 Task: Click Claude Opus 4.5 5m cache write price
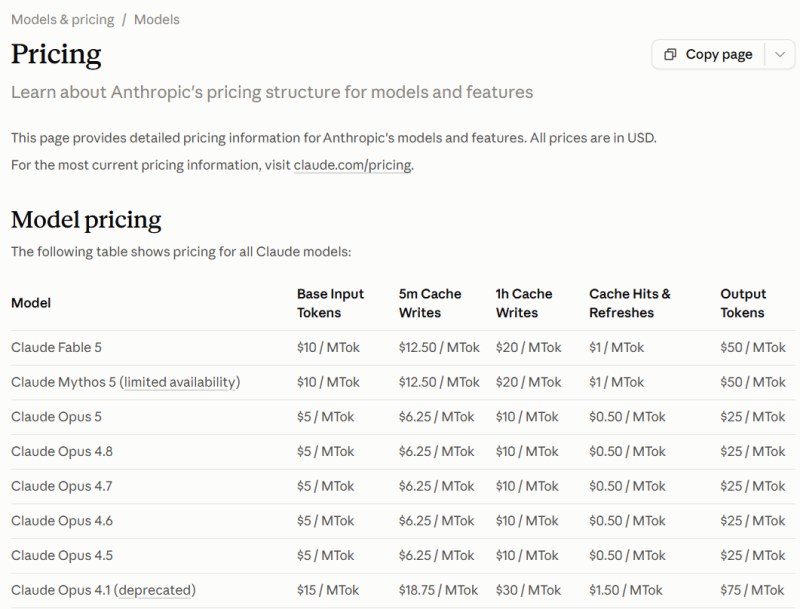click(436, 555)
